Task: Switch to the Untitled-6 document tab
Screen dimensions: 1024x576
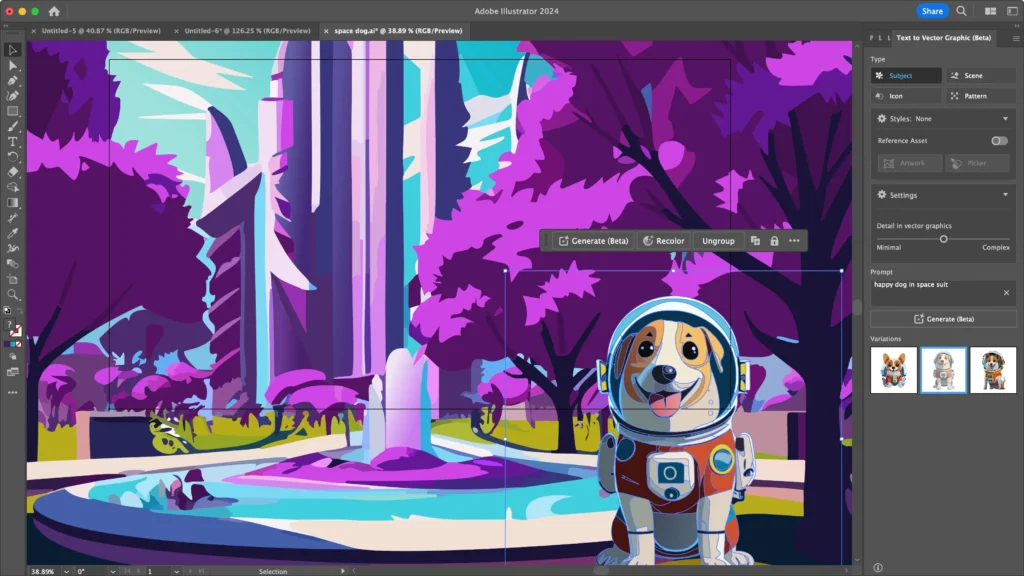Action: pyautogui.click(x=247, y=31)
